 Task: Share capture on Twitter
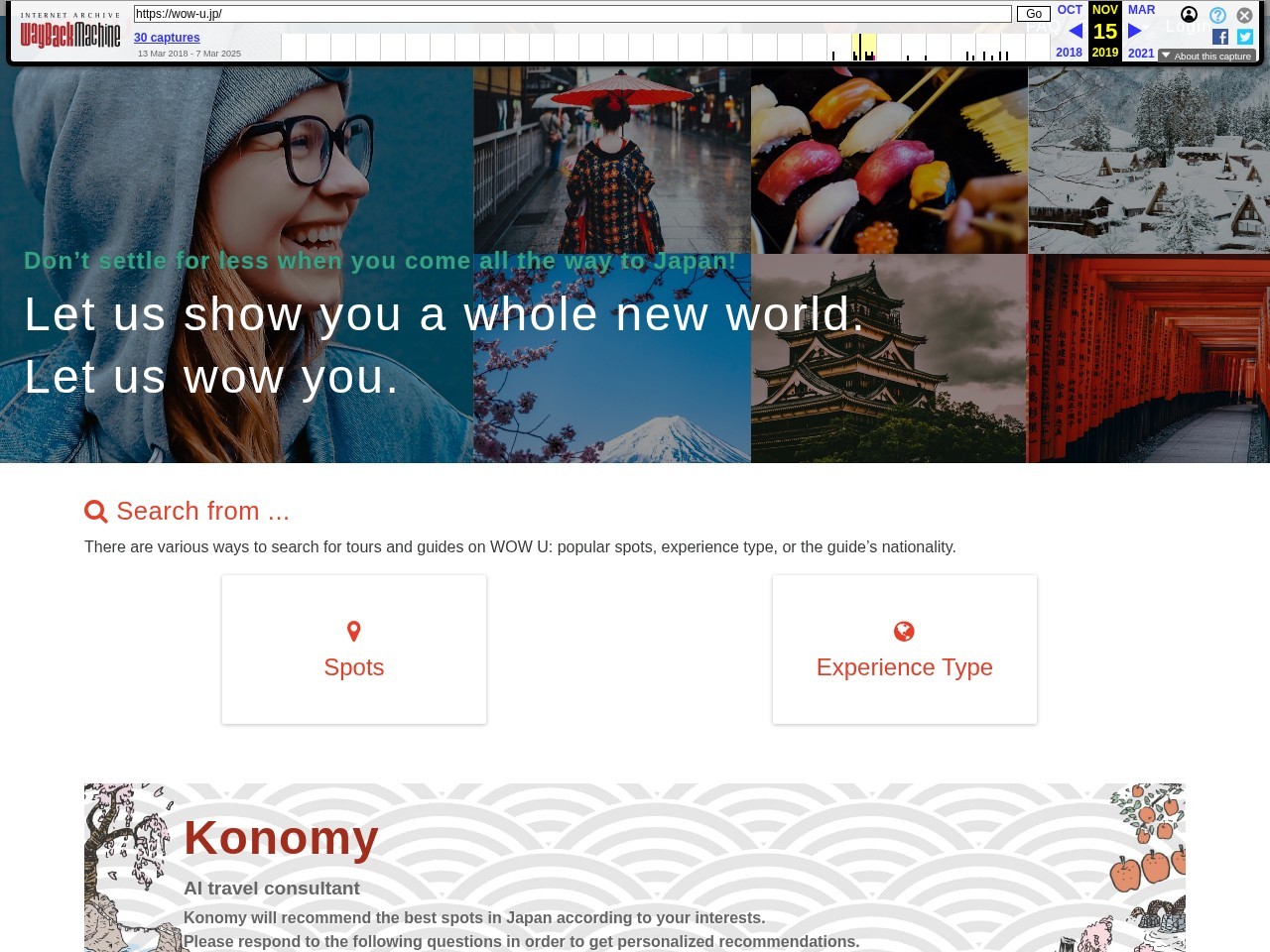[x=1245, y=37]
